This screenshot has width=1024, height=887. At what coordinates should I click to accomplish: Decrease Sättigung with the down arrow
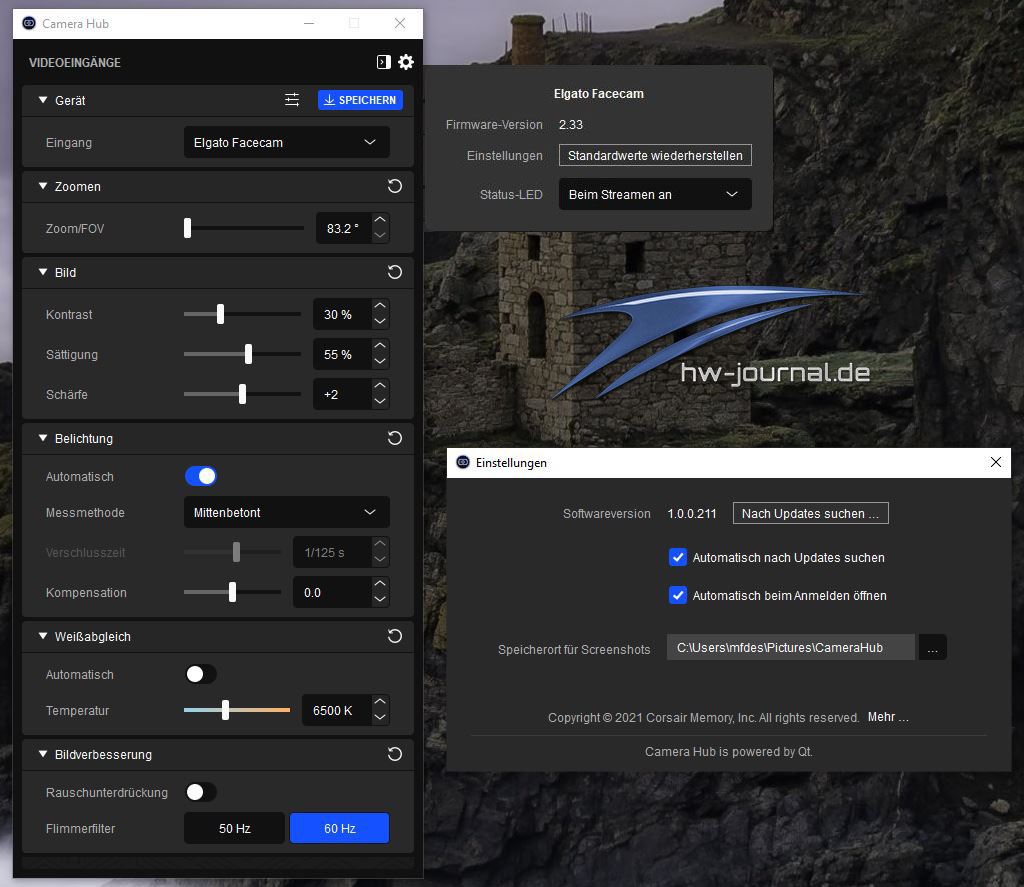point(380,362)
